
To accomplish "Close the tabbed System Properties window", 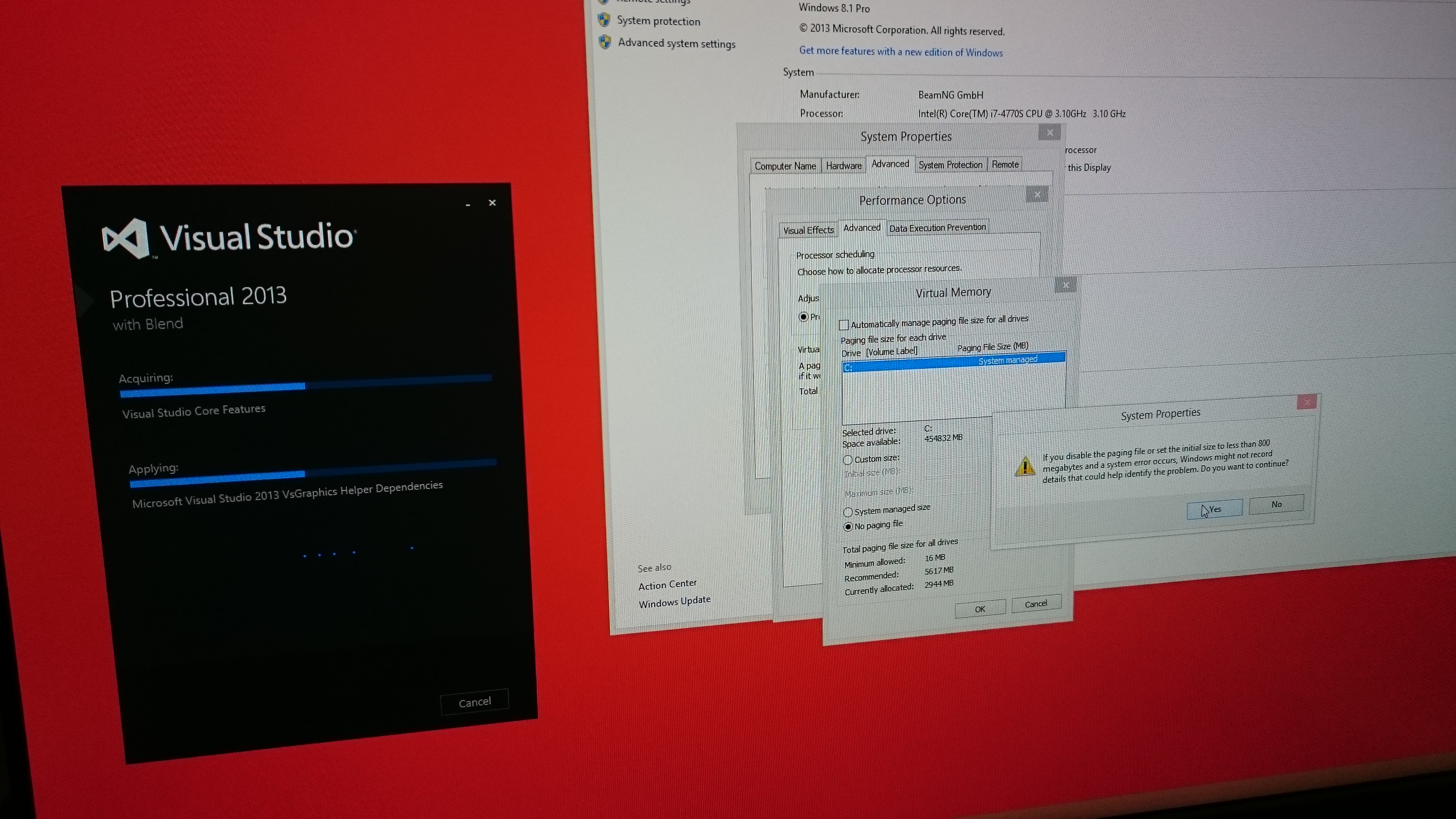I will click(x=1050, y=133).
